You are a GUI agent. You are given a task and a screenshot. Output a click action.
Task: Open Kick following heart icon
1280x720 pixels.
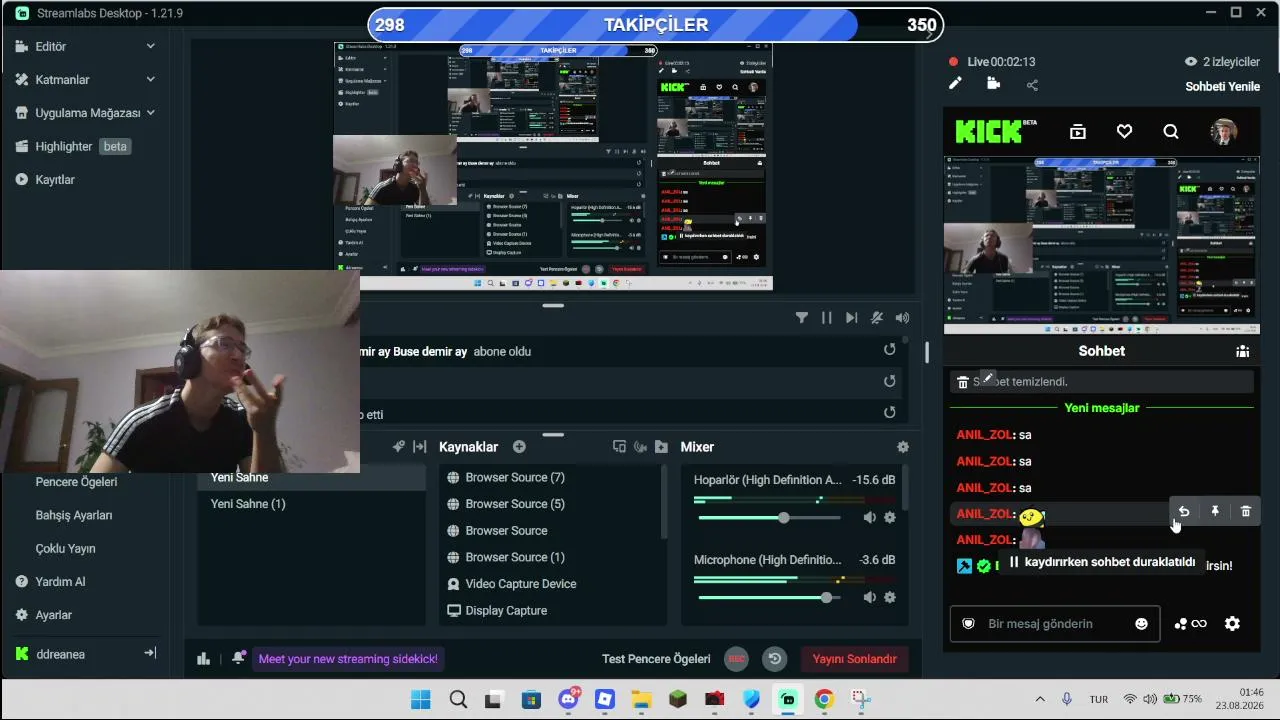1124,131
